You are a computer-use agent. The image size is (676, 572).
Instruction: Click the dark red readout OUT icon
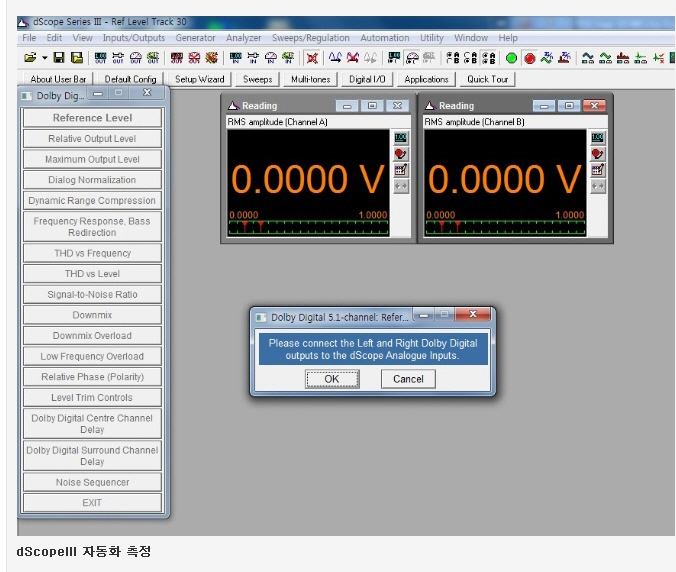176,58
